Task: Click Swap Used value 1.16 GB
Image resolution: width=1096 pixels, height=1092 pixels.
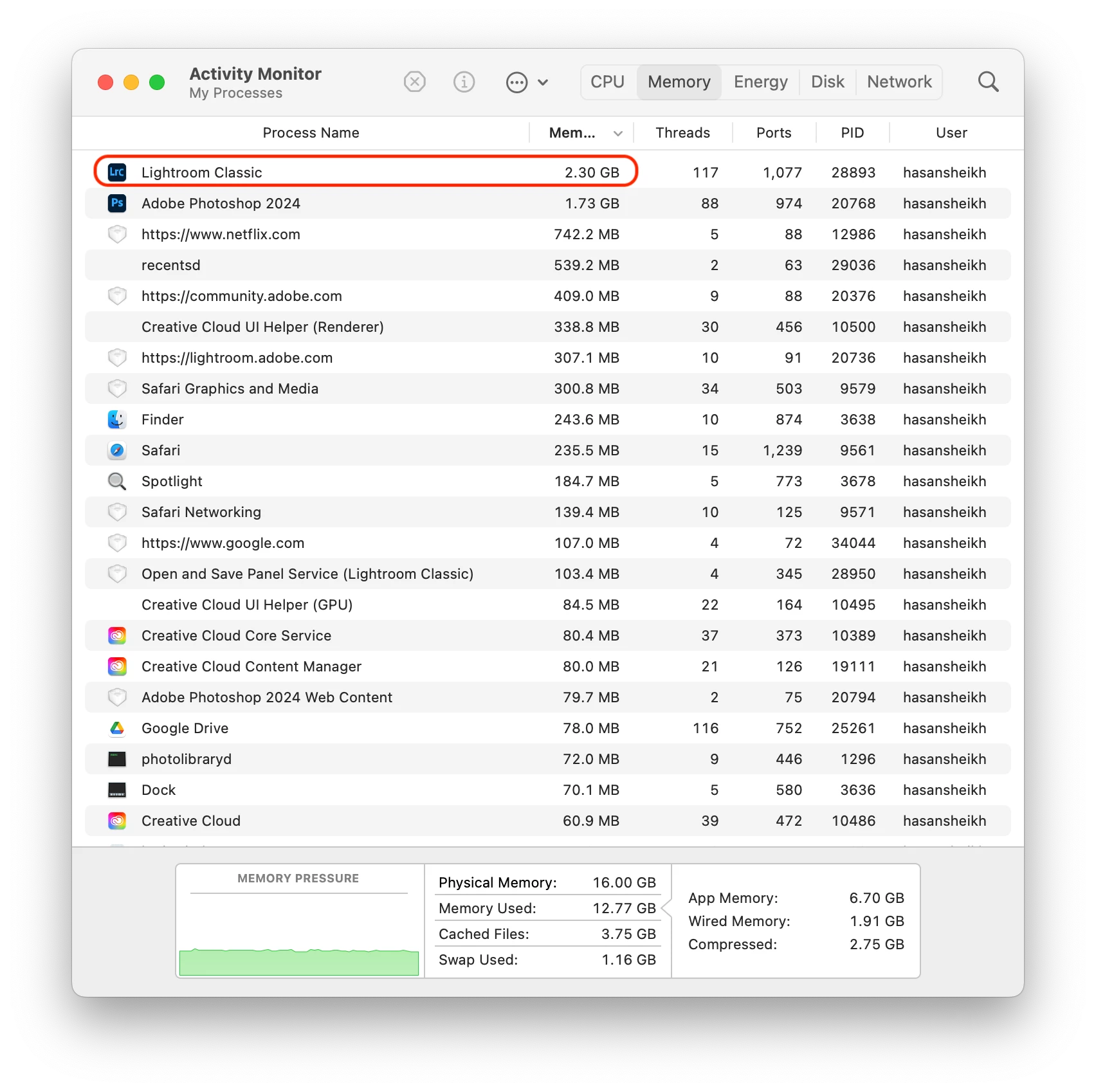Action: coord(628,960)
